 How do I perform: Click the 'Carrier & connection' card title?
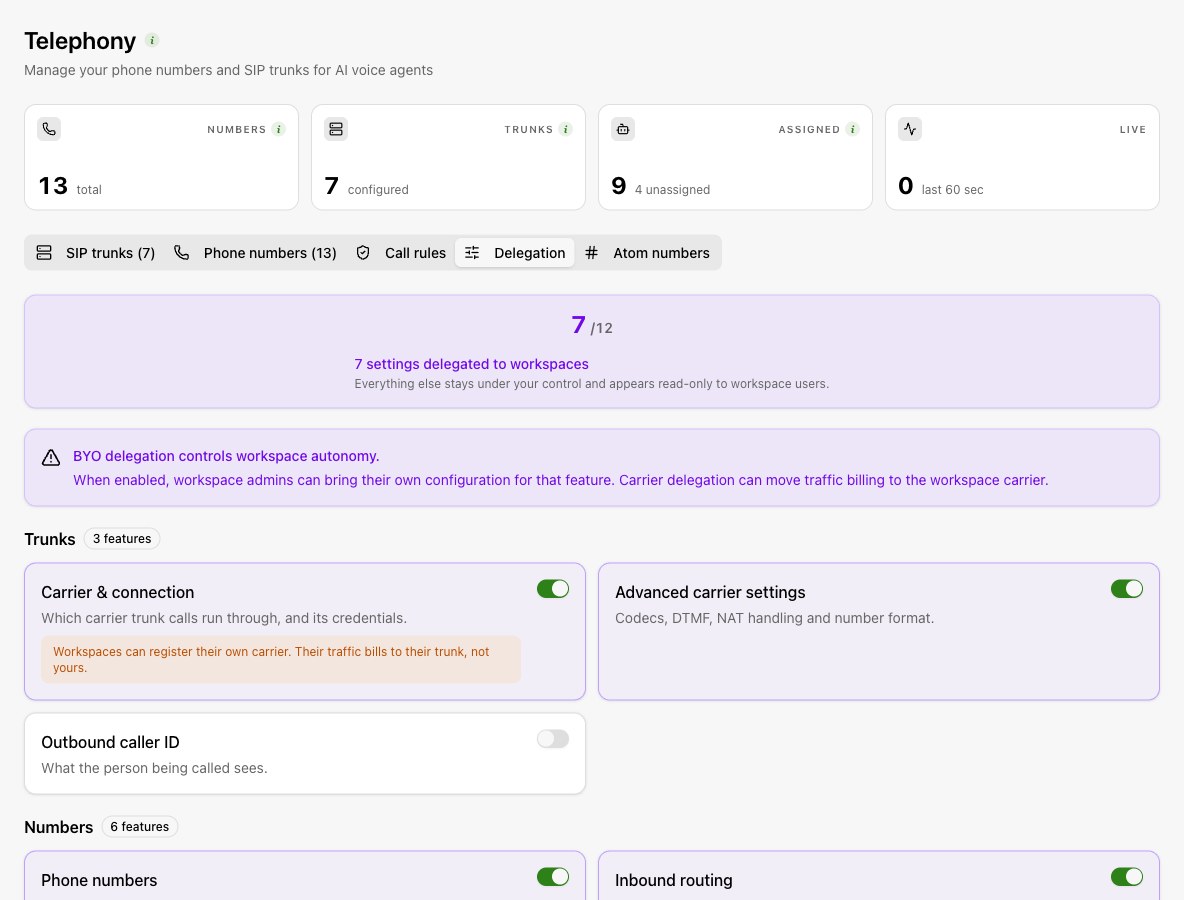click(118, 592)
